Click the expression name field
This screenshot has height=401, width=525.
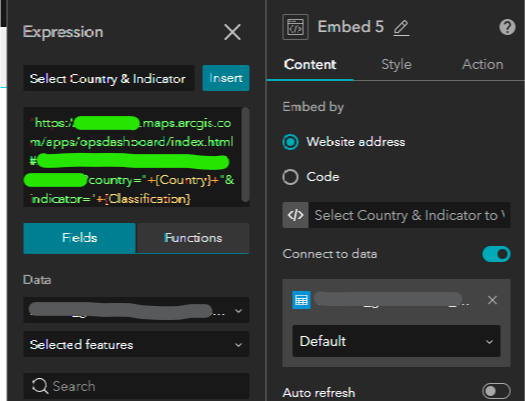(109, 78)
